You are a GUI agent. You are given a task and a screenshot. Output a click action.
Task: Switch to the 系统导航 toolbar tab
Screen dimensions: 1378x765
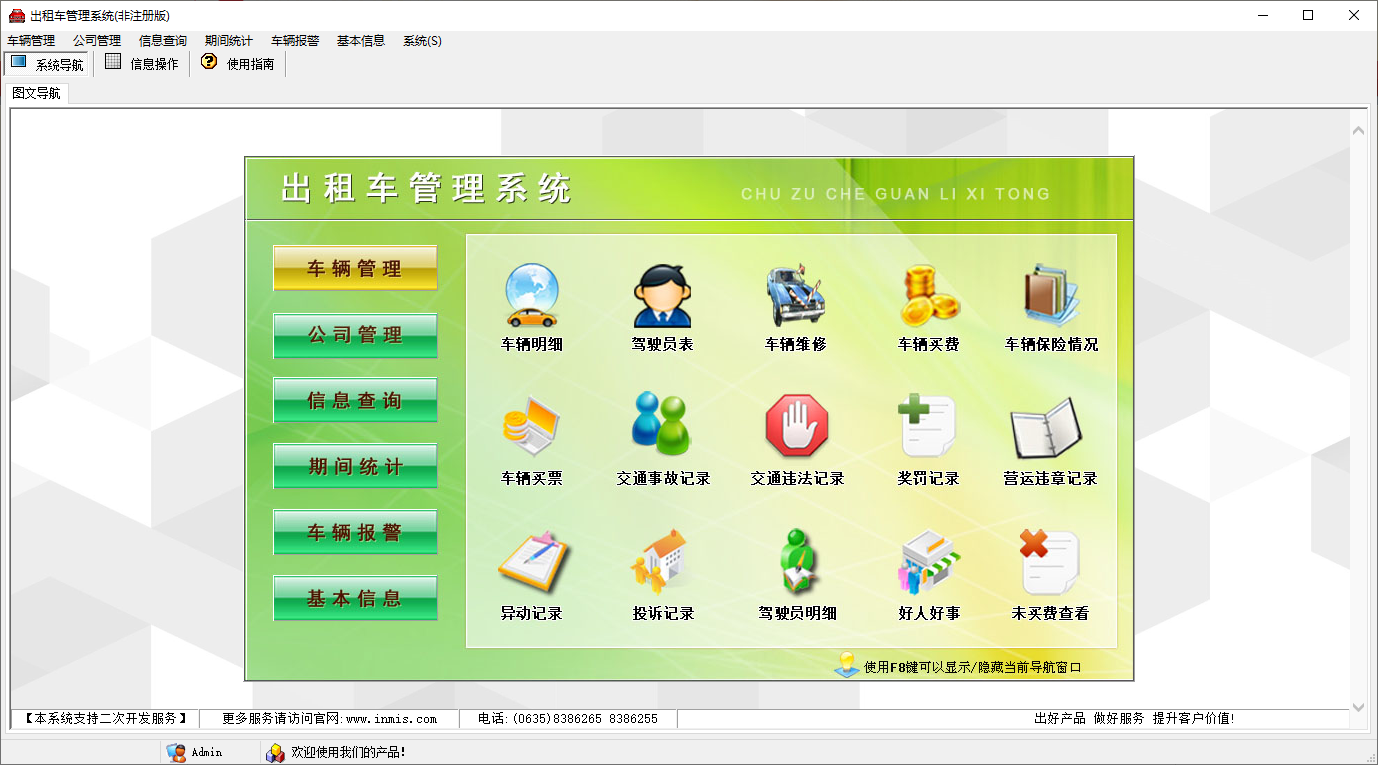click(47, 64)
